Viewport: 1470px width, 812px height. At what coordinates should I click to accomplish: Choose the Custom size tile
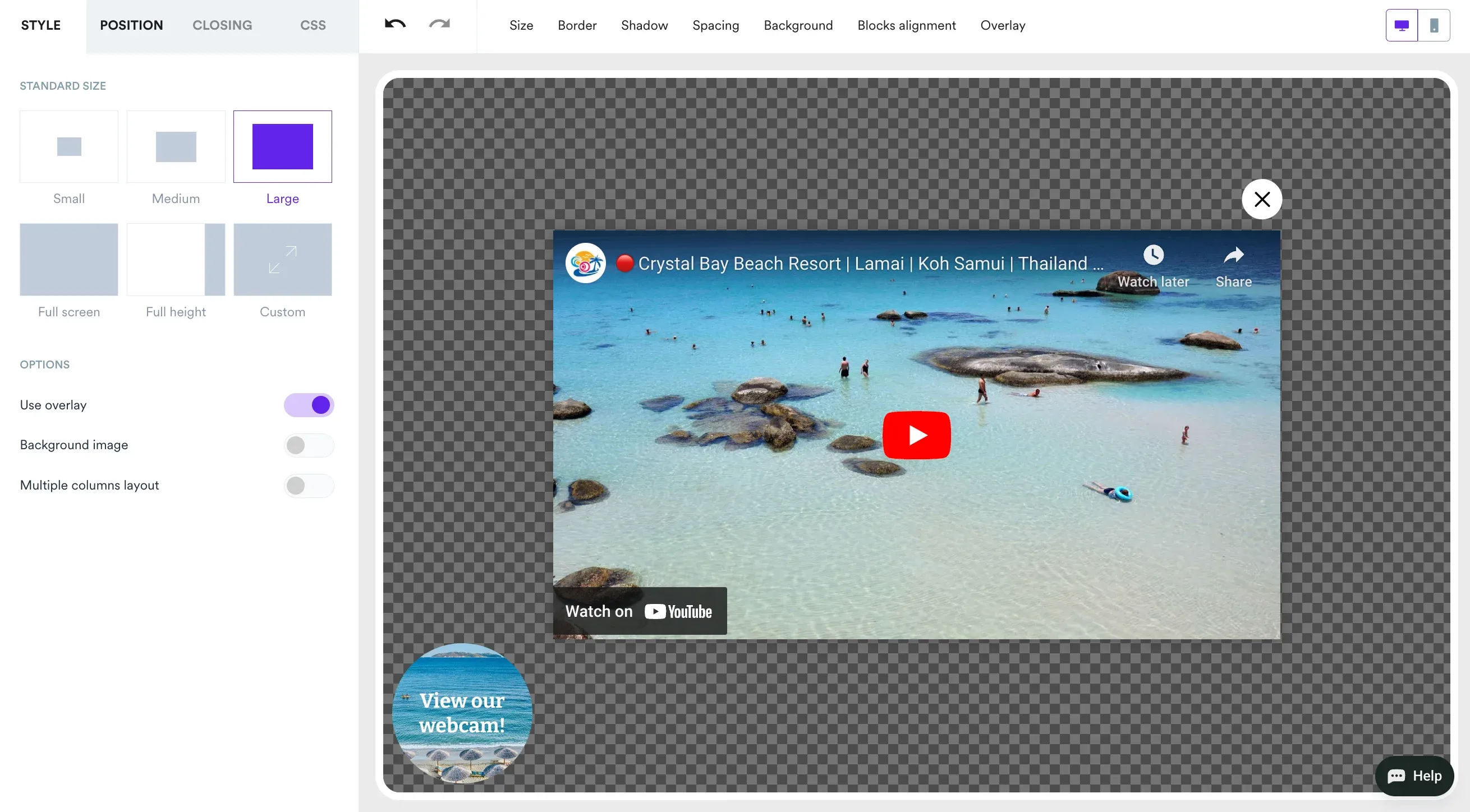pyautogui.click(x=282, y=260)
